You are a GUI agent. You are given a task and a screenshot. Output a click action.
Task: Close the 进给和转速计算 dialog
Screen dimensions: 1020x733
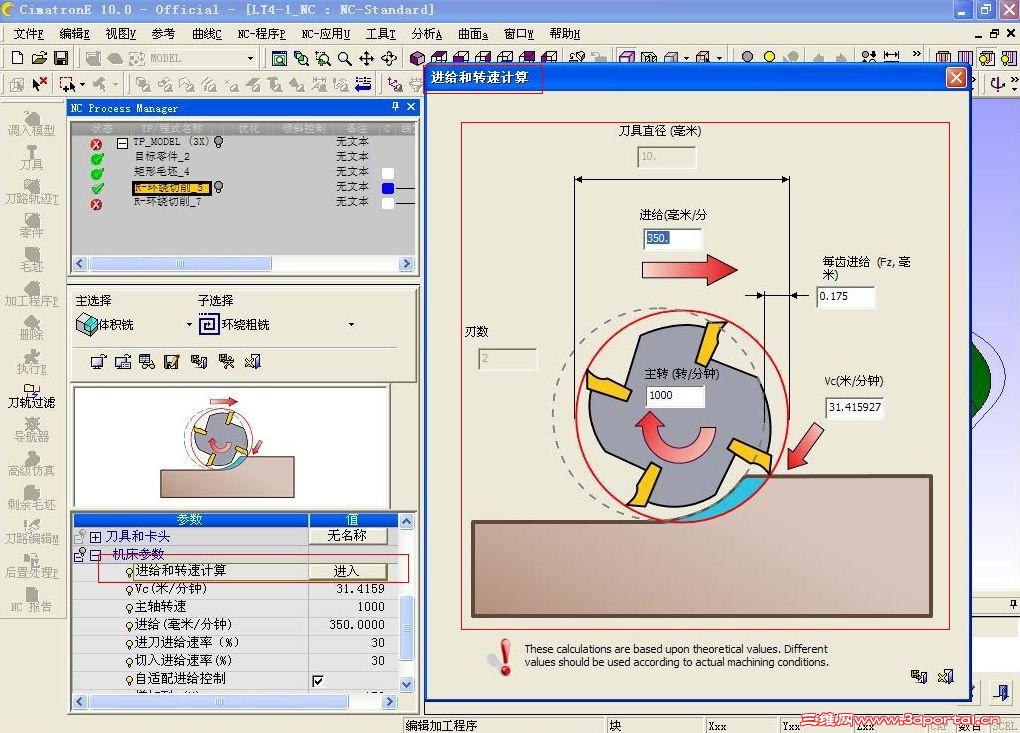click(x=956, y=78)
